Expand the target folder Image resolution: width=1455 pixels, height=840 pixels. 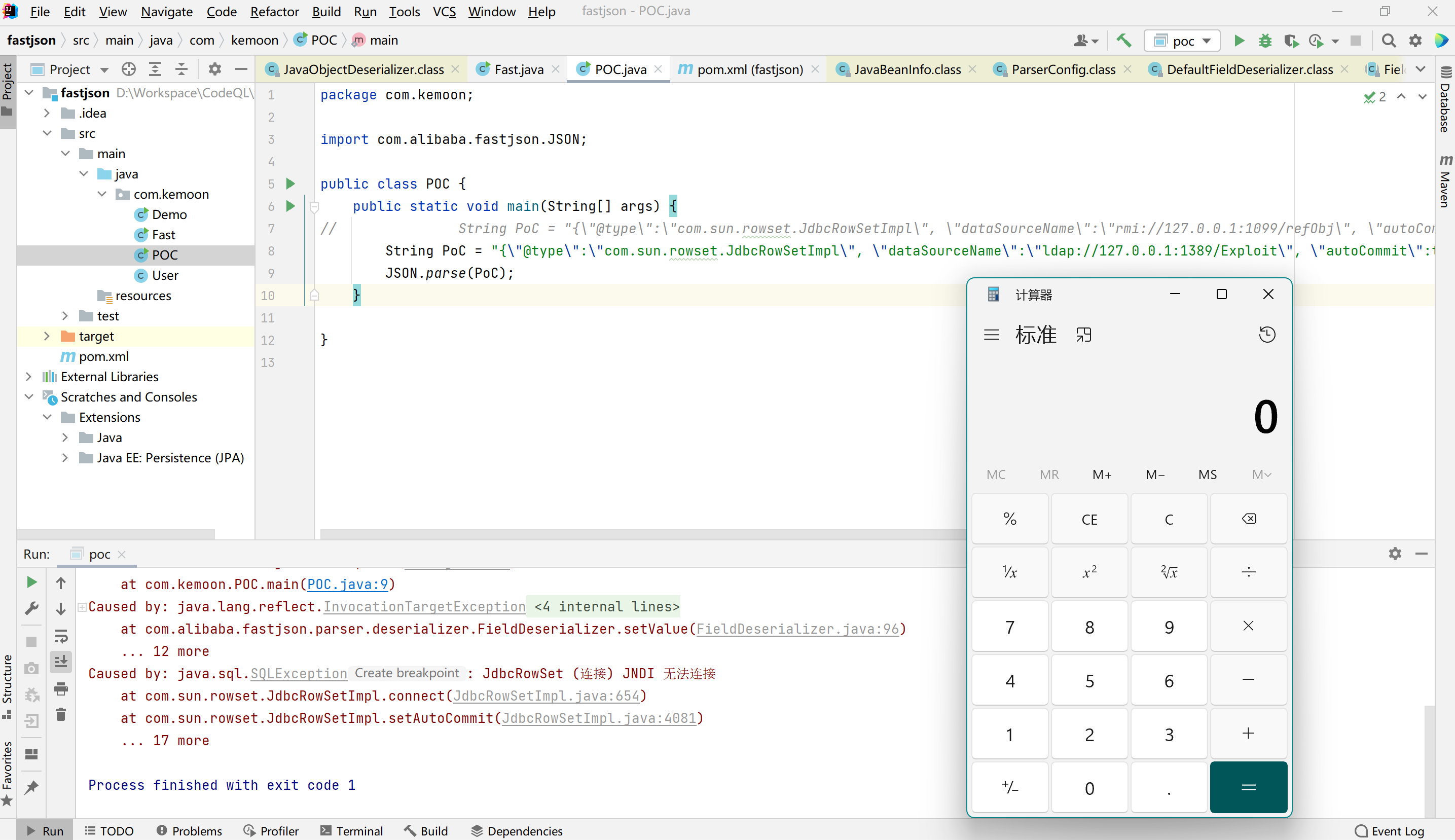(x=47, y=336)
